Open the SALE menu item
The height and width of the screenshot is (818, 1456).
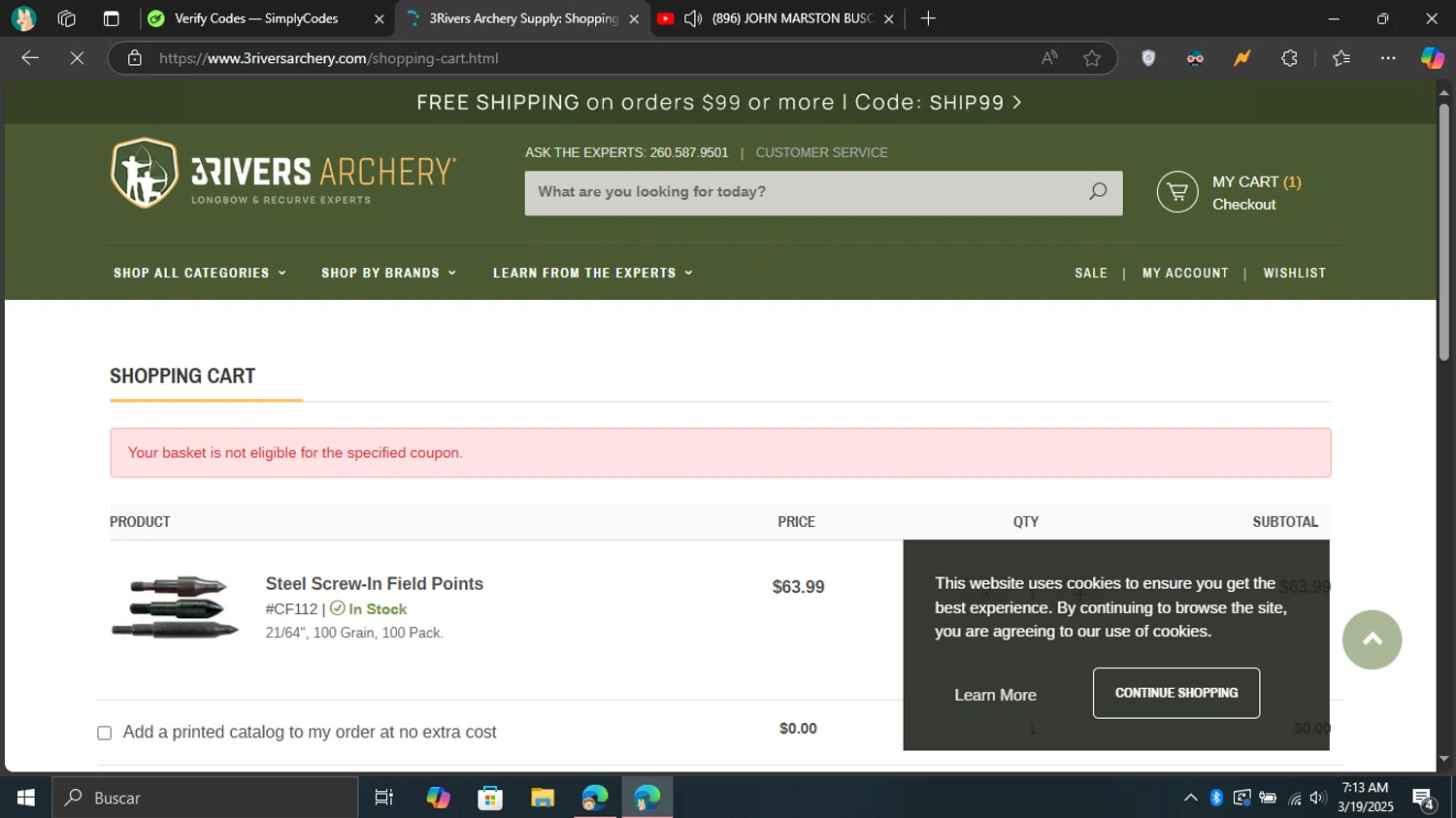coord(1091,273)
